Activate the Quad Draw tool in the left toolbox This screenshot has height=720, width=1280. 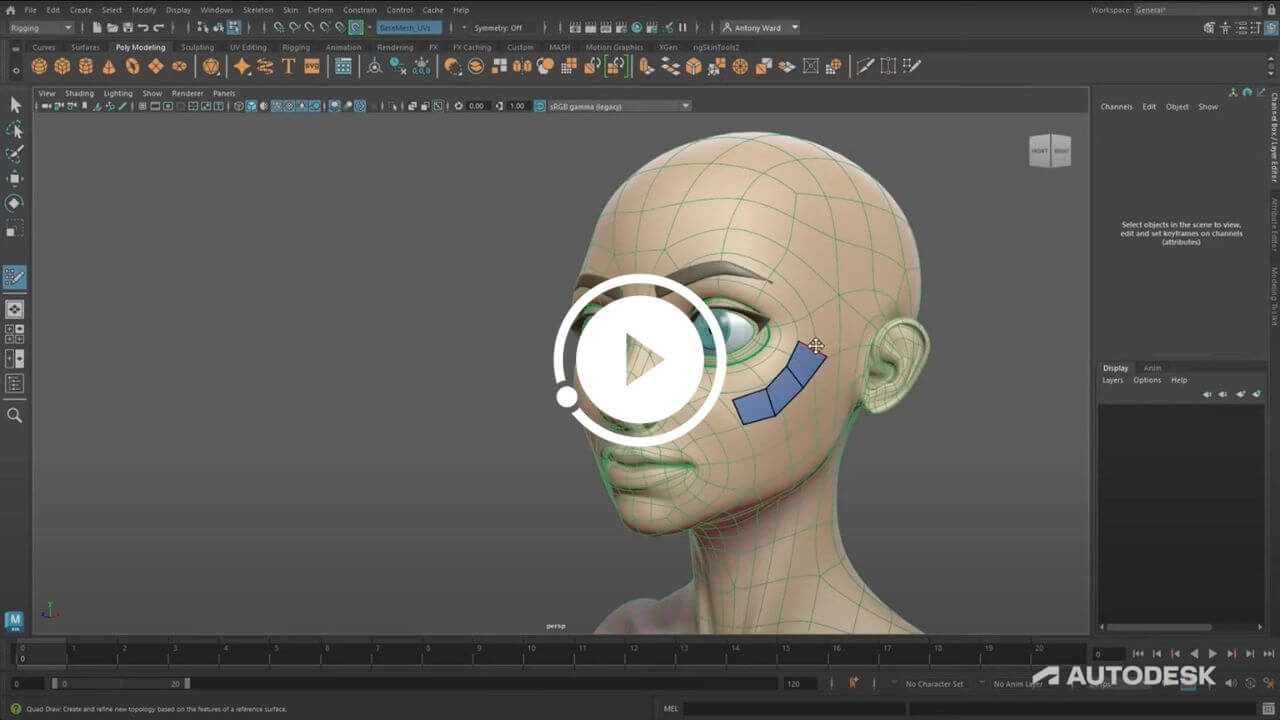pyautogui.click(x=14, y=277)
